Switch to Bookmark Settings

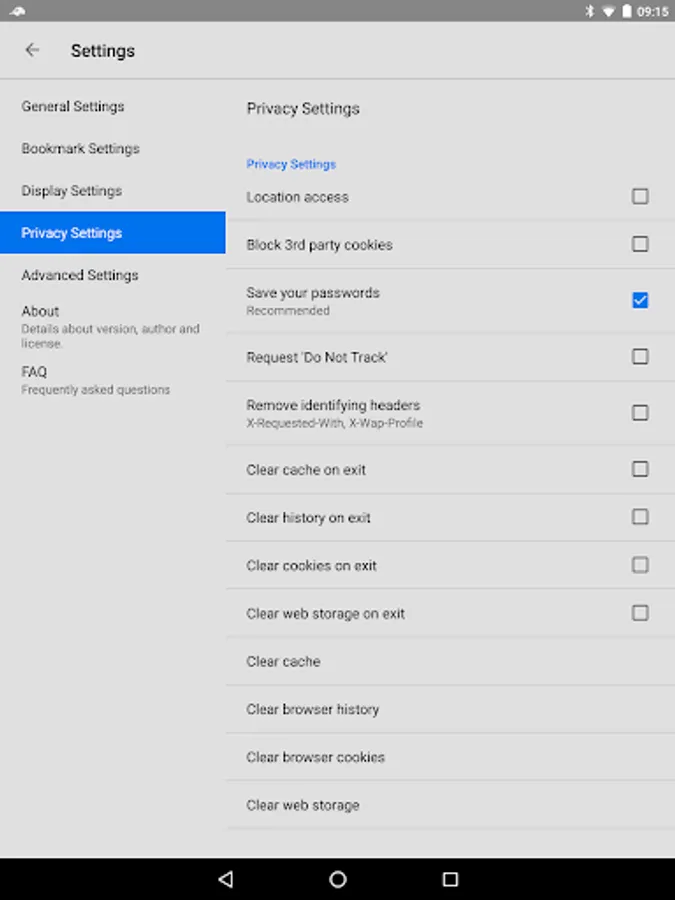[x=80, y=148]
